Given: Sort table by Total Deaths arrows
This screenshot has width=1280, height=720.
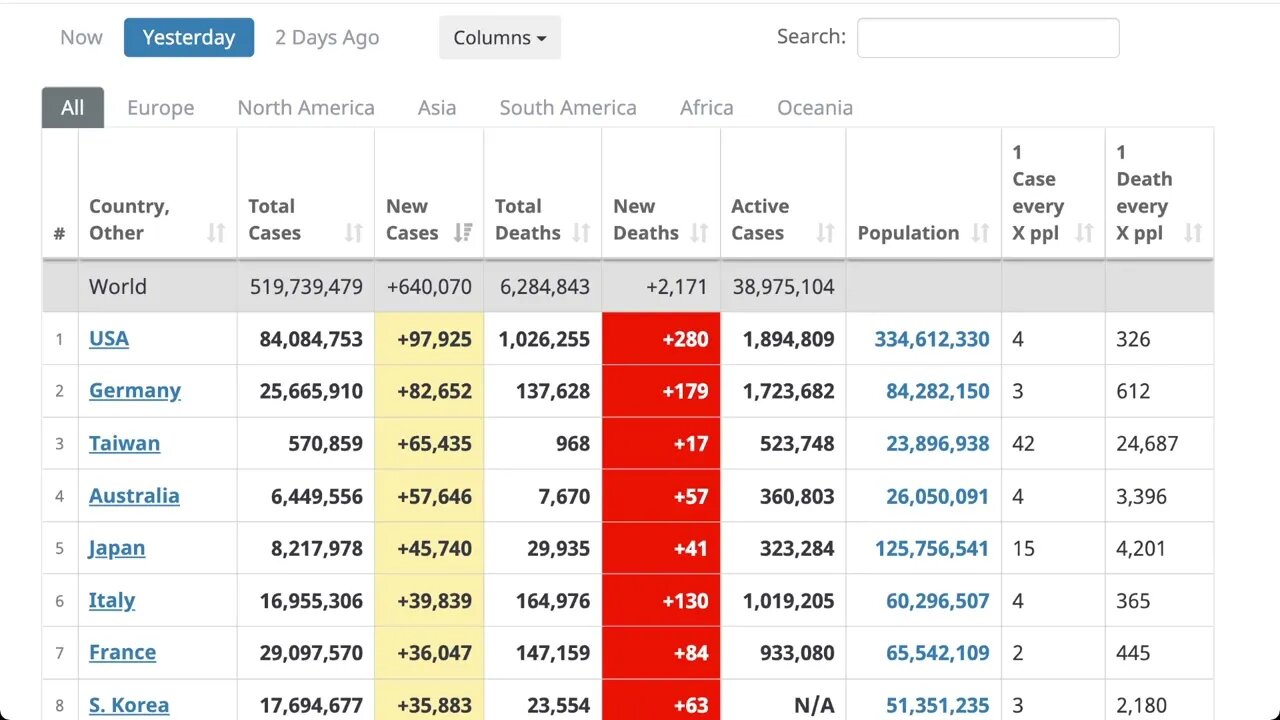Looking at the screenshot, I should click(581, 233).
